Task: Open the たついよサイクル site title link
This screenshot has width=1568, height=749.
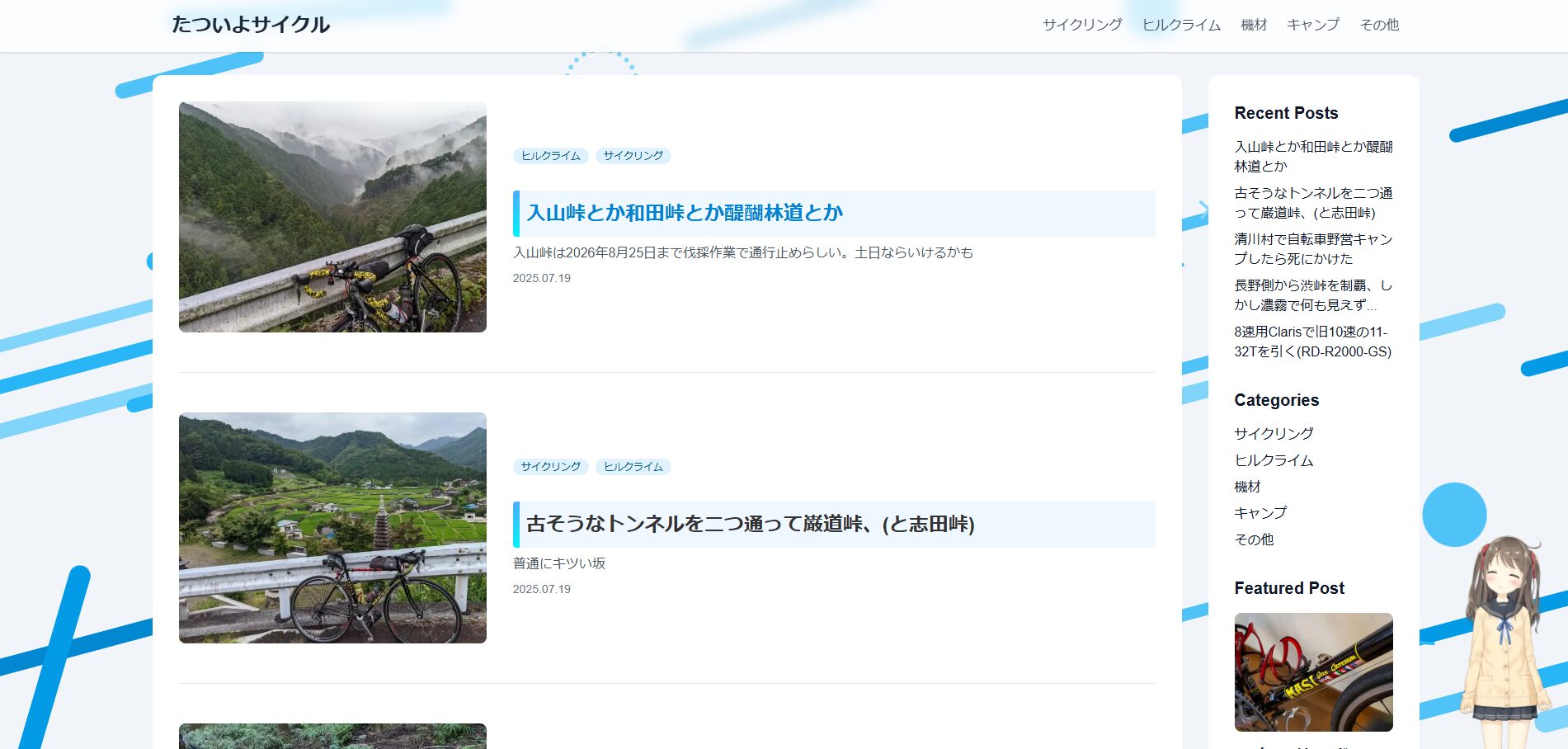Action: coord(251,25)
